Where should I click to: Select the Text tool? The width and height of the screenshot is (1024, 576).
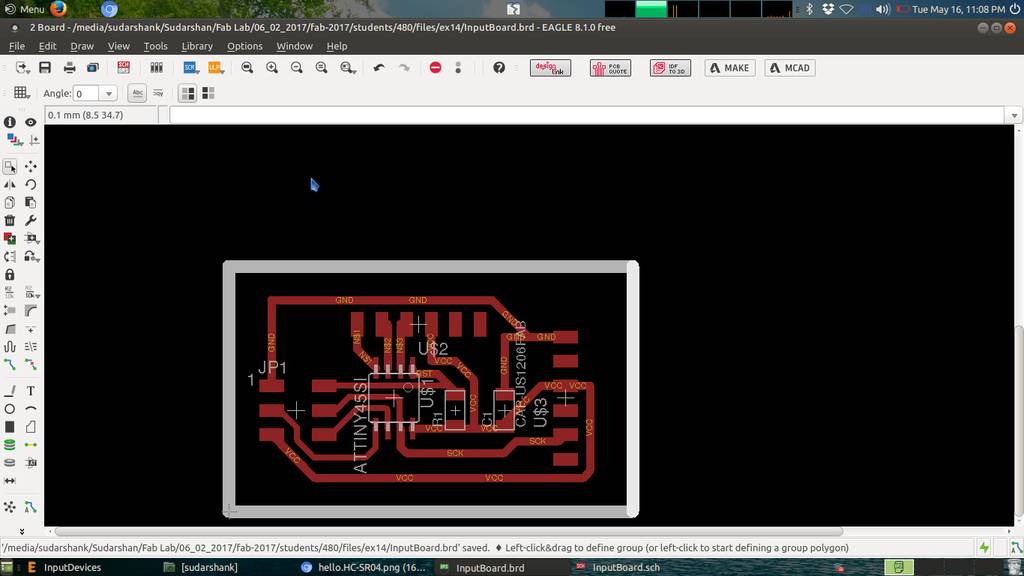31,391
